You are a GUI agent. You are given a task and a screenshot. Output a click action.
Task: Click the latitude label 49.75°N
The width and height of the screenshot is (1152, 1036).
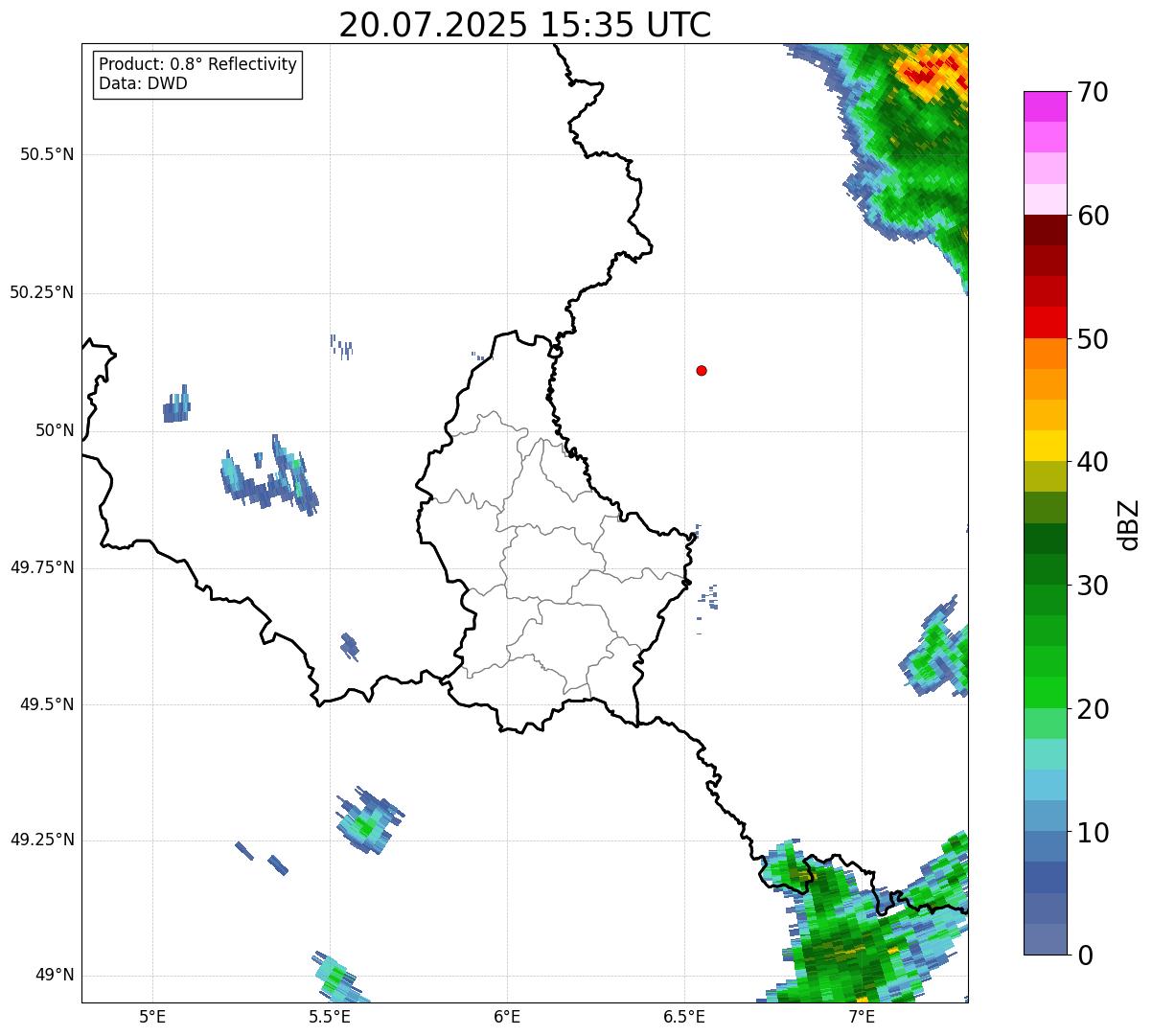[42, 567]
